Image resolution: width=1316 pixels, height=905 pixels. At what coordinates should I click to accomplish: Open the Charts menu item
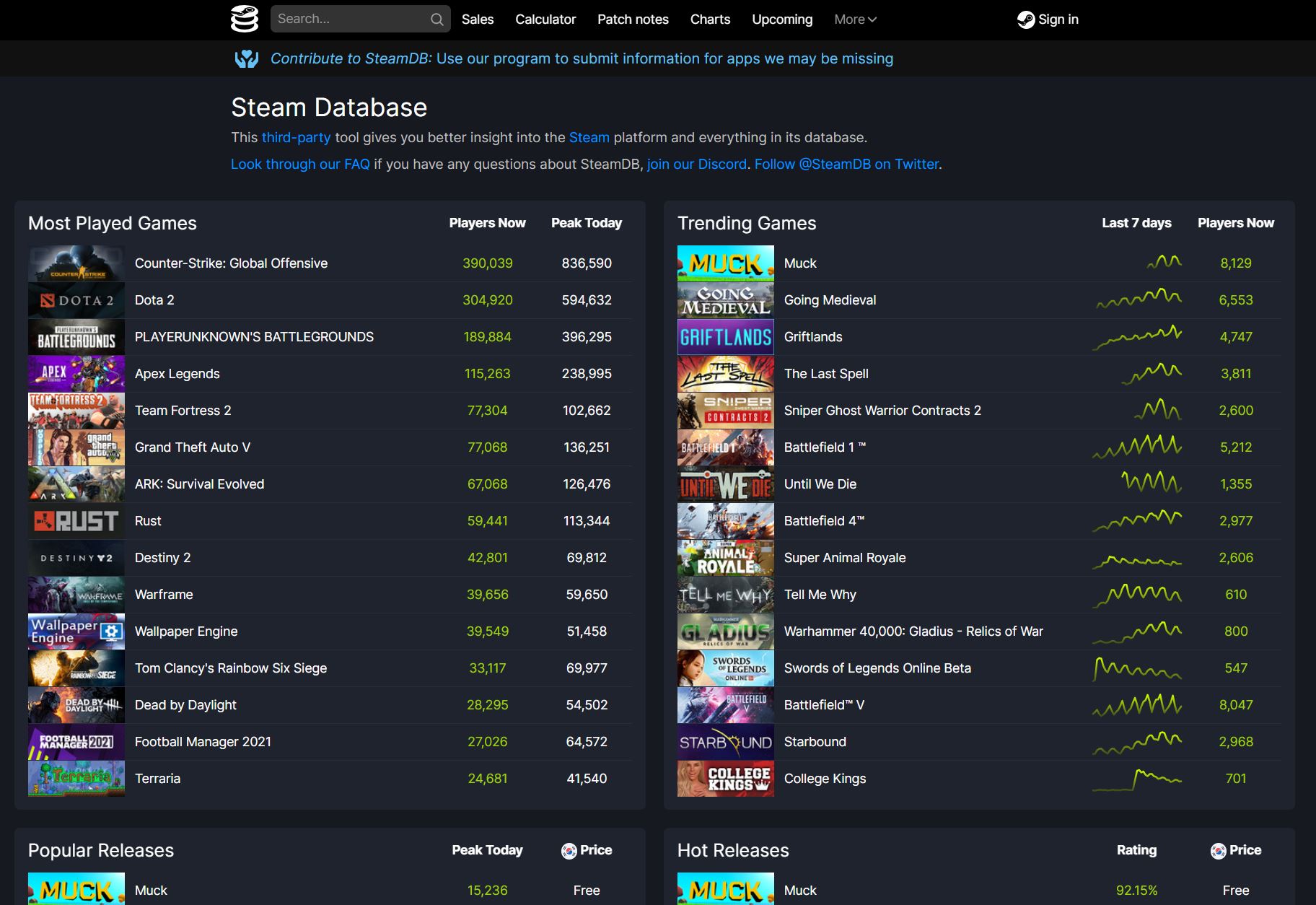tap(710, 19)
